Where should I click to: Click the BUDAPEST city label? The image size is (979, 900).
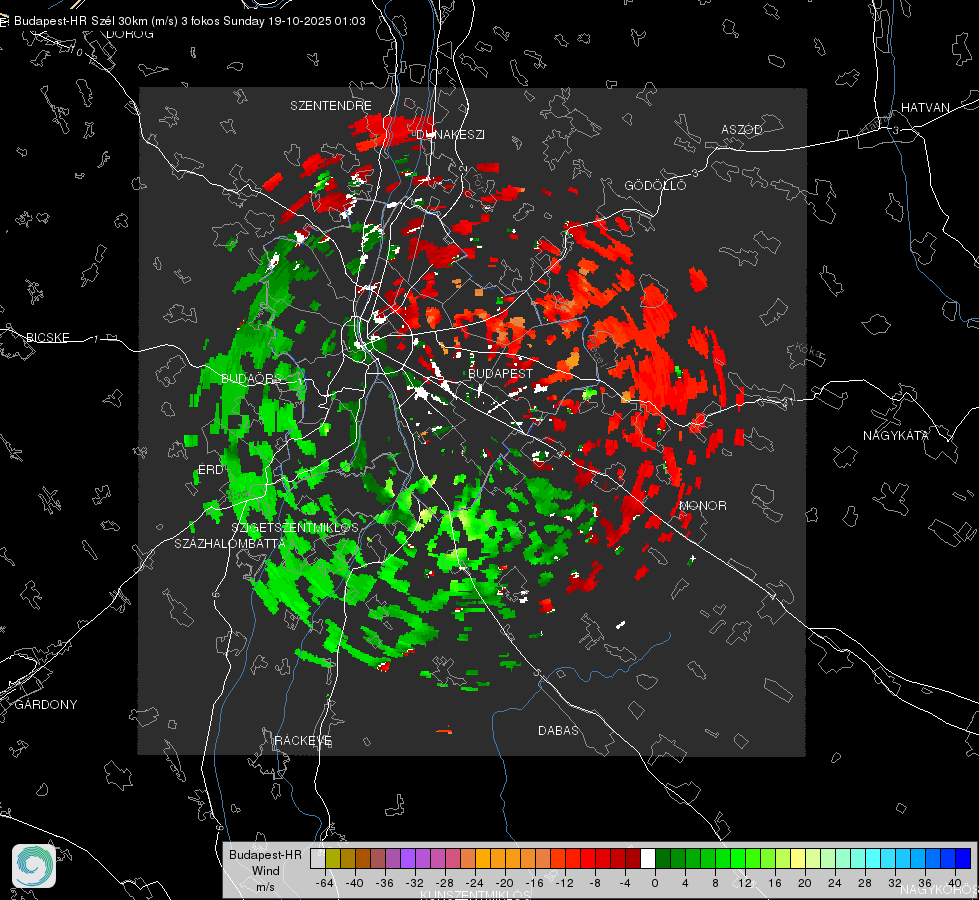[x=500, y=373]
